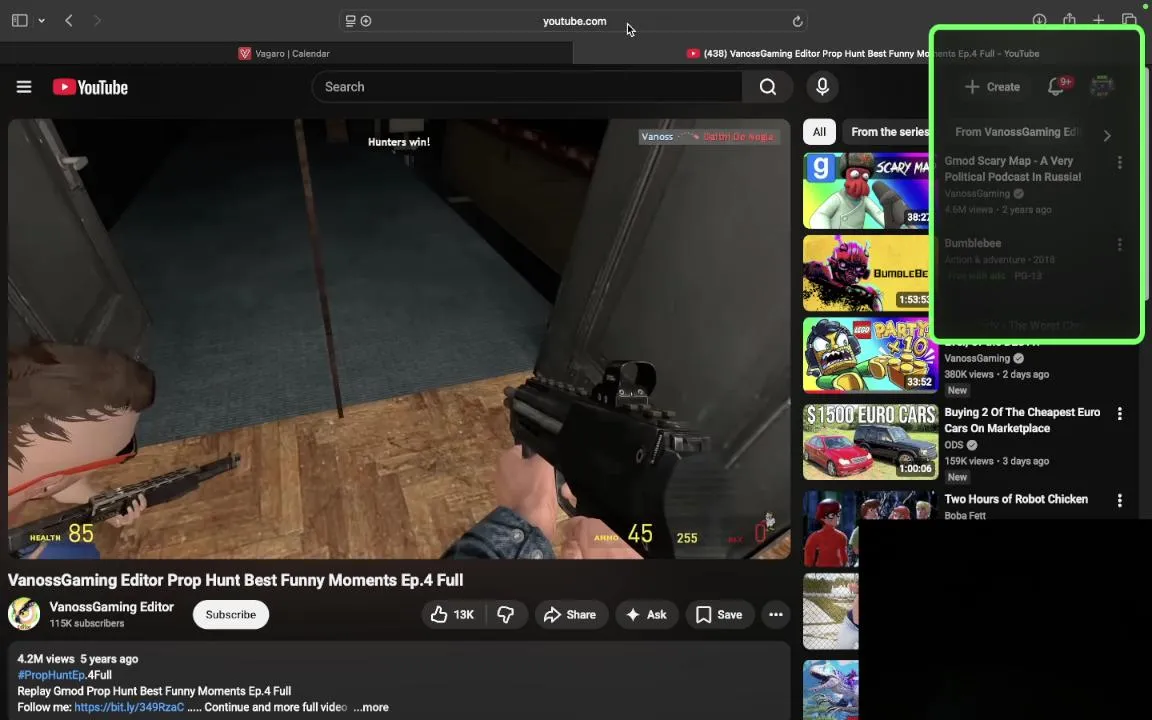Open the bit.ly/349RzaC link
Viewport: 1152px width, 720px height.
point(129,708)
